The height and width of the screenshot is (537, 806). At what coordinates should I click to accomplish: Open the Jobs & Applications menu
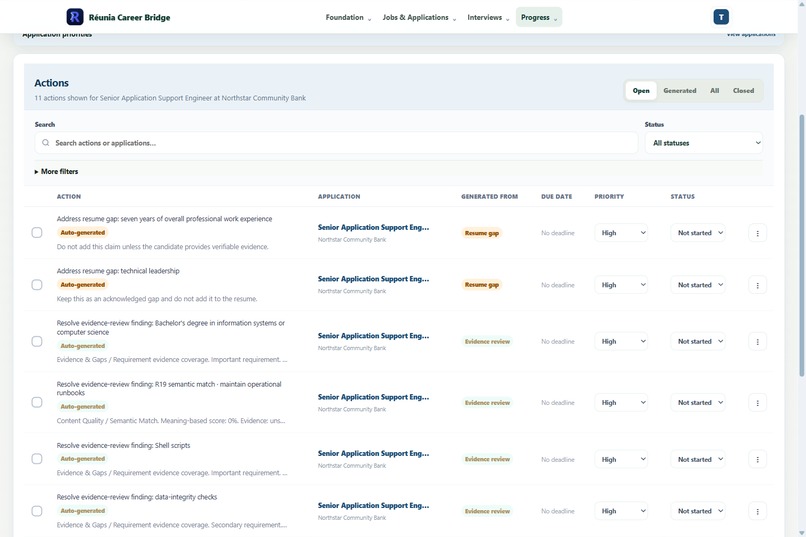pyautogui.click(x=419, y=17)
